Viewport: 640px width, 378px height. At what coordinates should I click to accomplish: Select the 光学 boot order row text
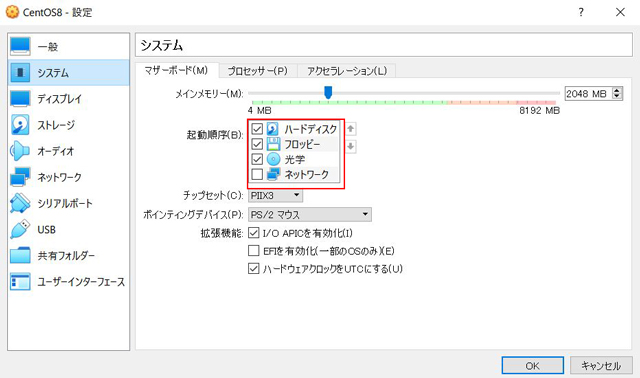coord(295,159)
